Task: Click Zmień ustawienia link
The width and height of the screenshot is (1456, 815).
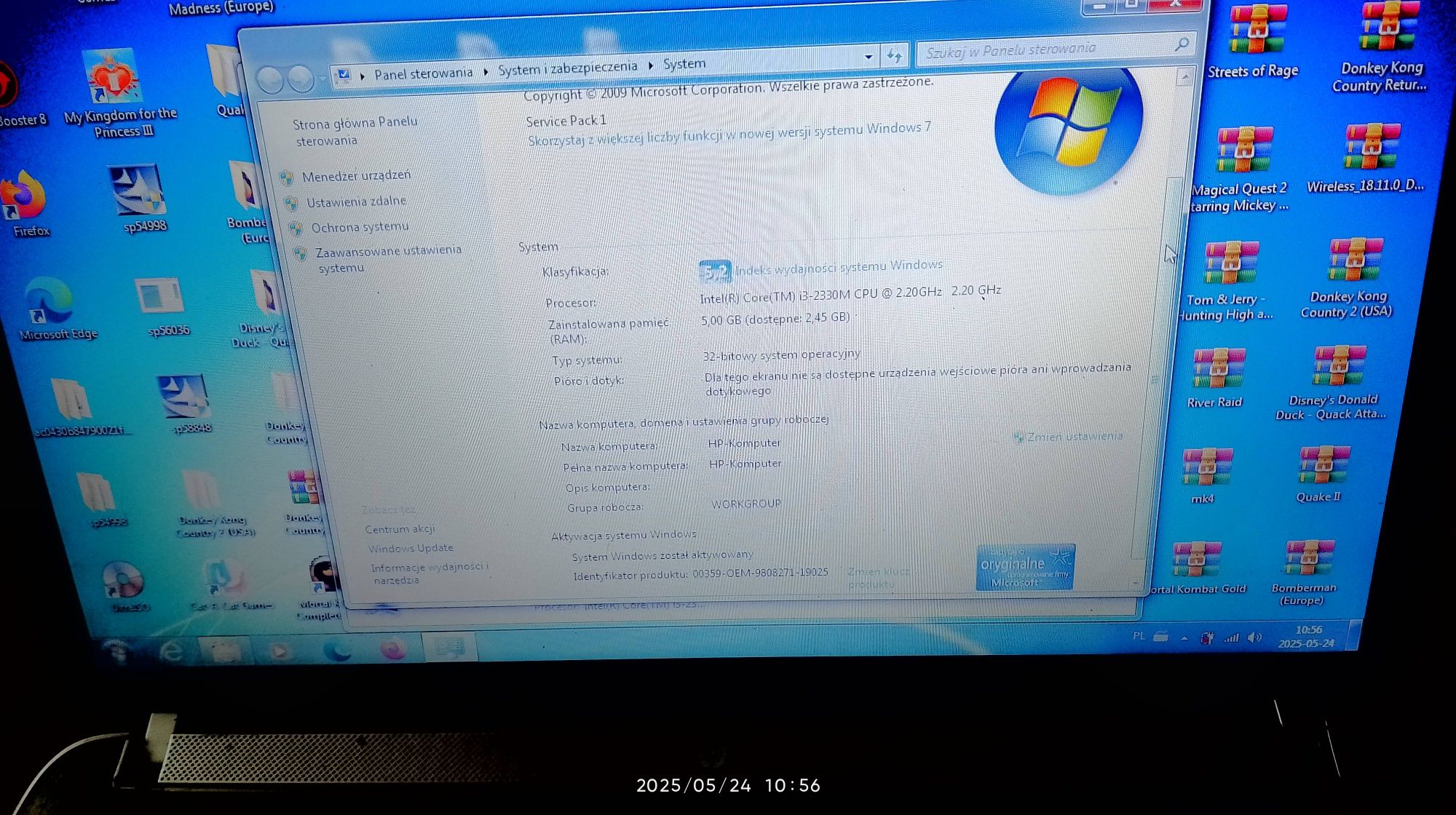Action: 1074,436
